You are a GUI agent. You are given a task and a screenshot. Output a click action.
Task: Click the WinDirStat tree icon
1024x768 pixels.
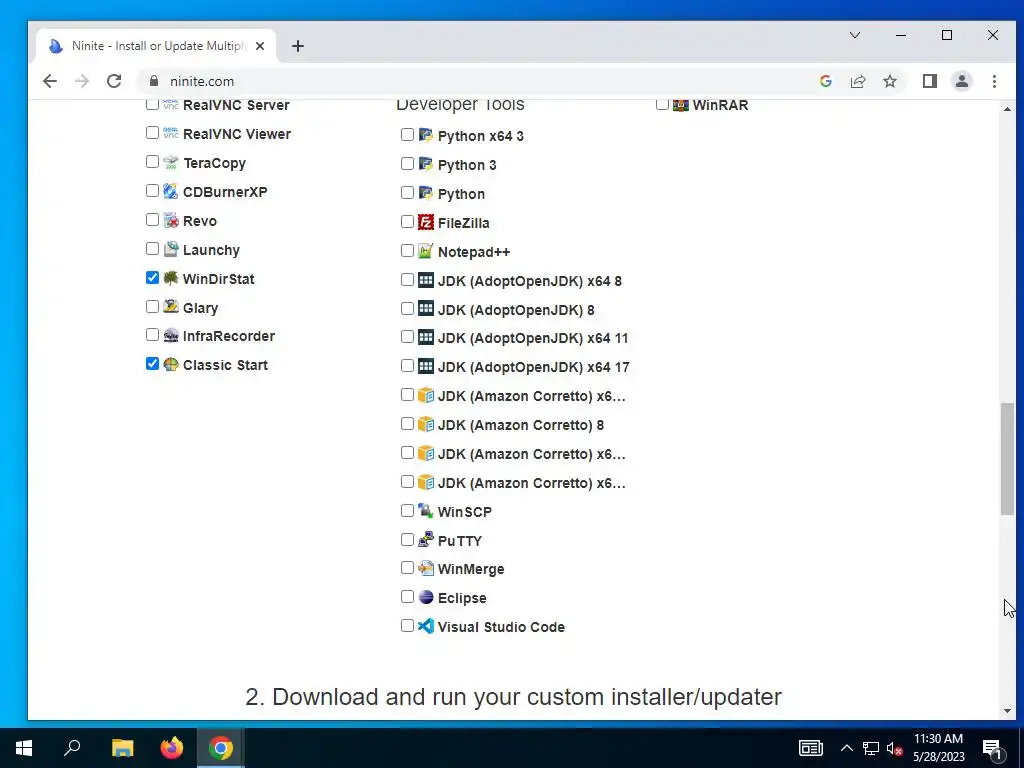171,278
